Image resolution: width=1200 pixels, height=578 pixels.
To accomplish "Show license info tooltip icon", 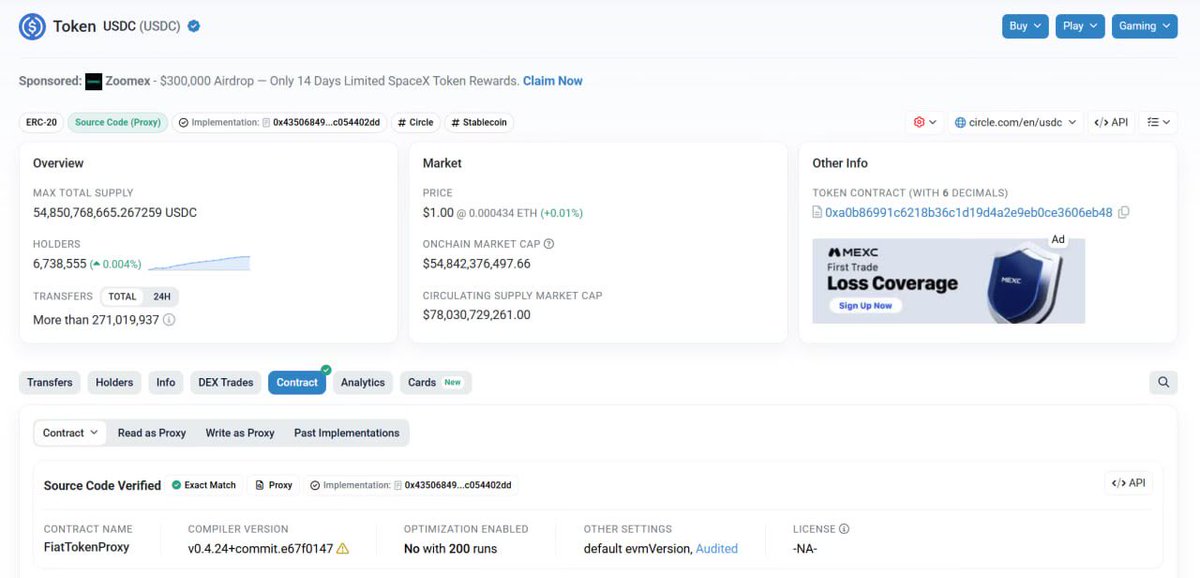I will click(844, 529).
